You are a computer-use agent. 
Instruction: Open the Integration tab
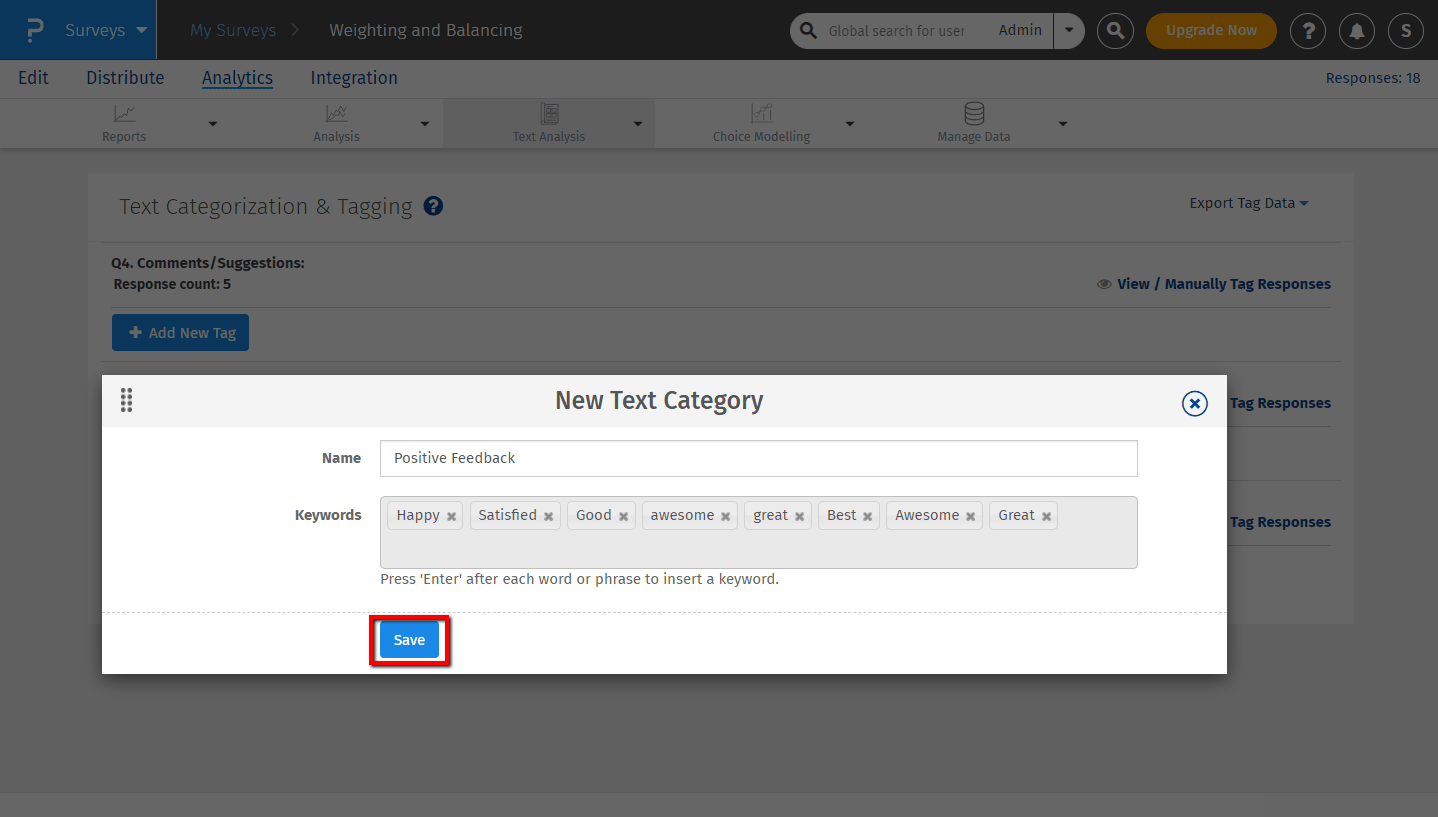(x=353, y=78)
